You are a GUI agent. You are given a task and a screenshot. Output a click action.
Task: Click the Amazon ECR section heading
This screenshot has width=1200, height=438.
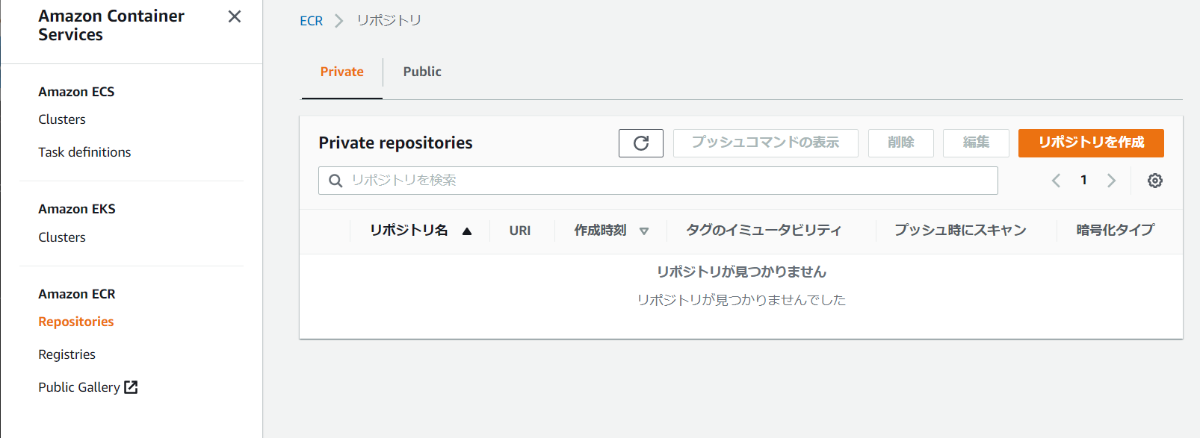click(x=77, y=294)
